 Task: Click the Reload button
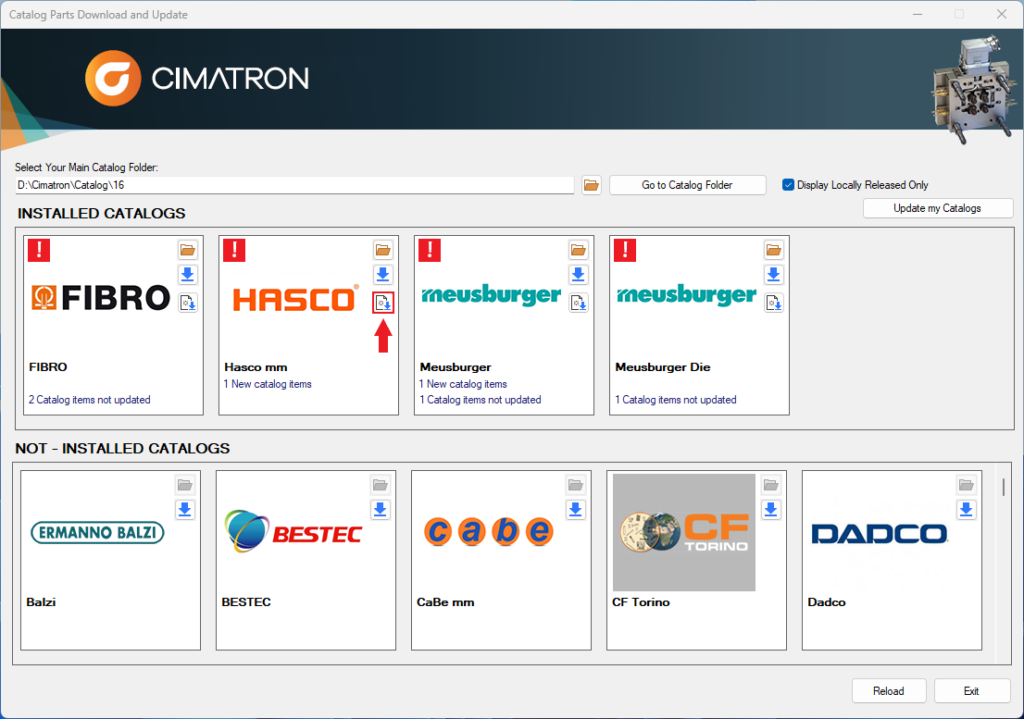[888, 691]
